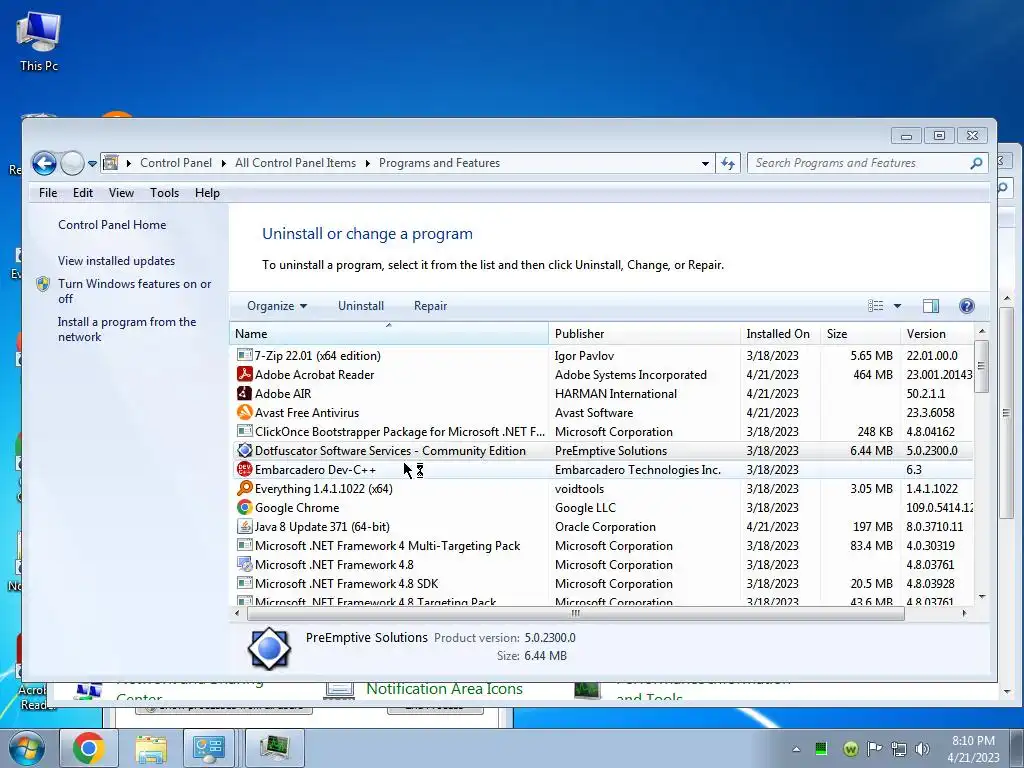The image size is (1024, 768).
Task: Go to Control Panel Home
Action: 112,225
